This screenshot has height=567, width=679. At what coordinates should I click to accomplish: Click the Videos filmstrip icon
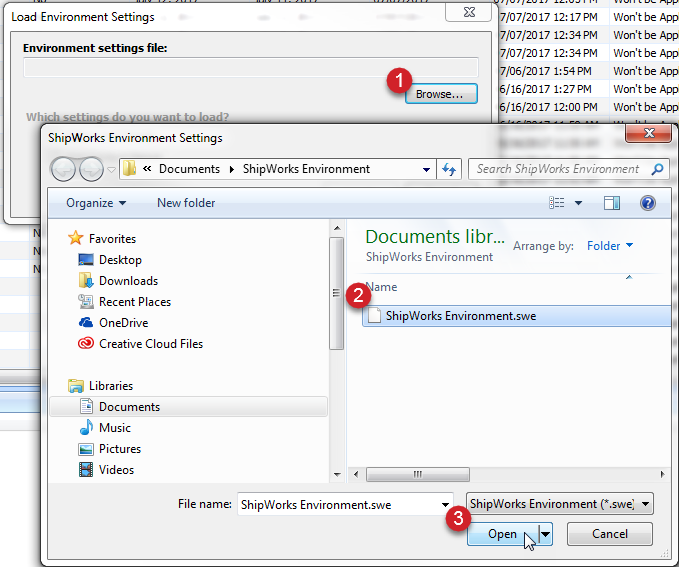pyautogui.click(x=86, y=470)
